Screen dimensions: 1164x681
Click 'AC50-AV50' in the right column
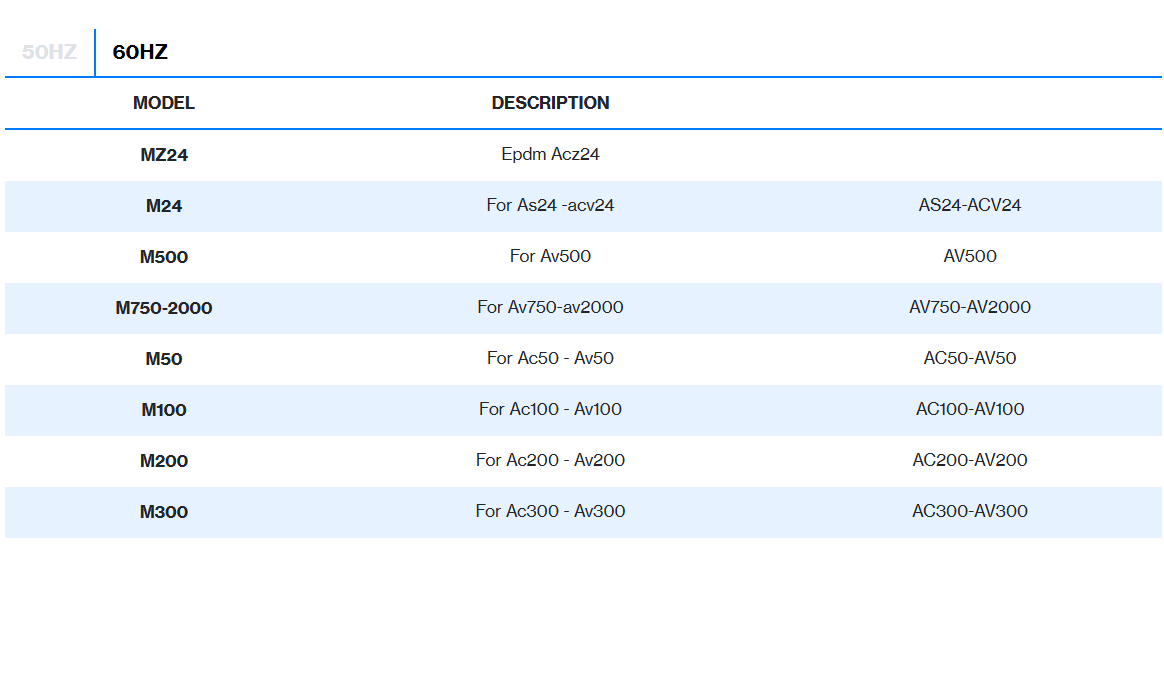click(970, 359)
